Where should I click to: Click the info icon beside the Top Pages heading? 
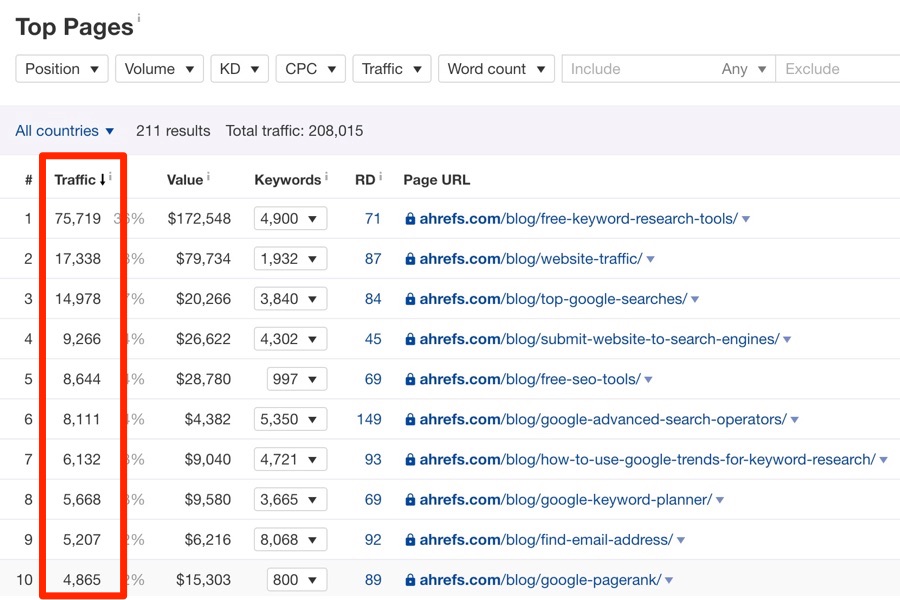[139, 16]
